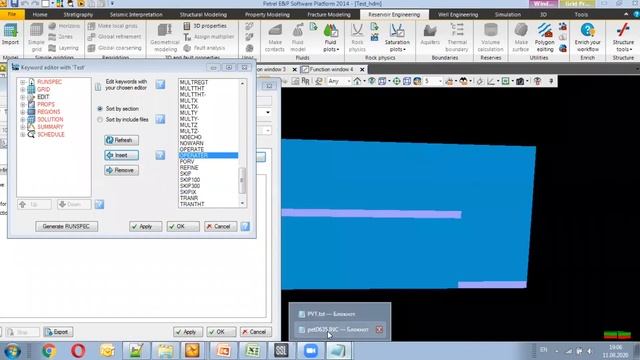The image size is (640, 360).
Task: Click the Remove button
Action: point(121,170)
